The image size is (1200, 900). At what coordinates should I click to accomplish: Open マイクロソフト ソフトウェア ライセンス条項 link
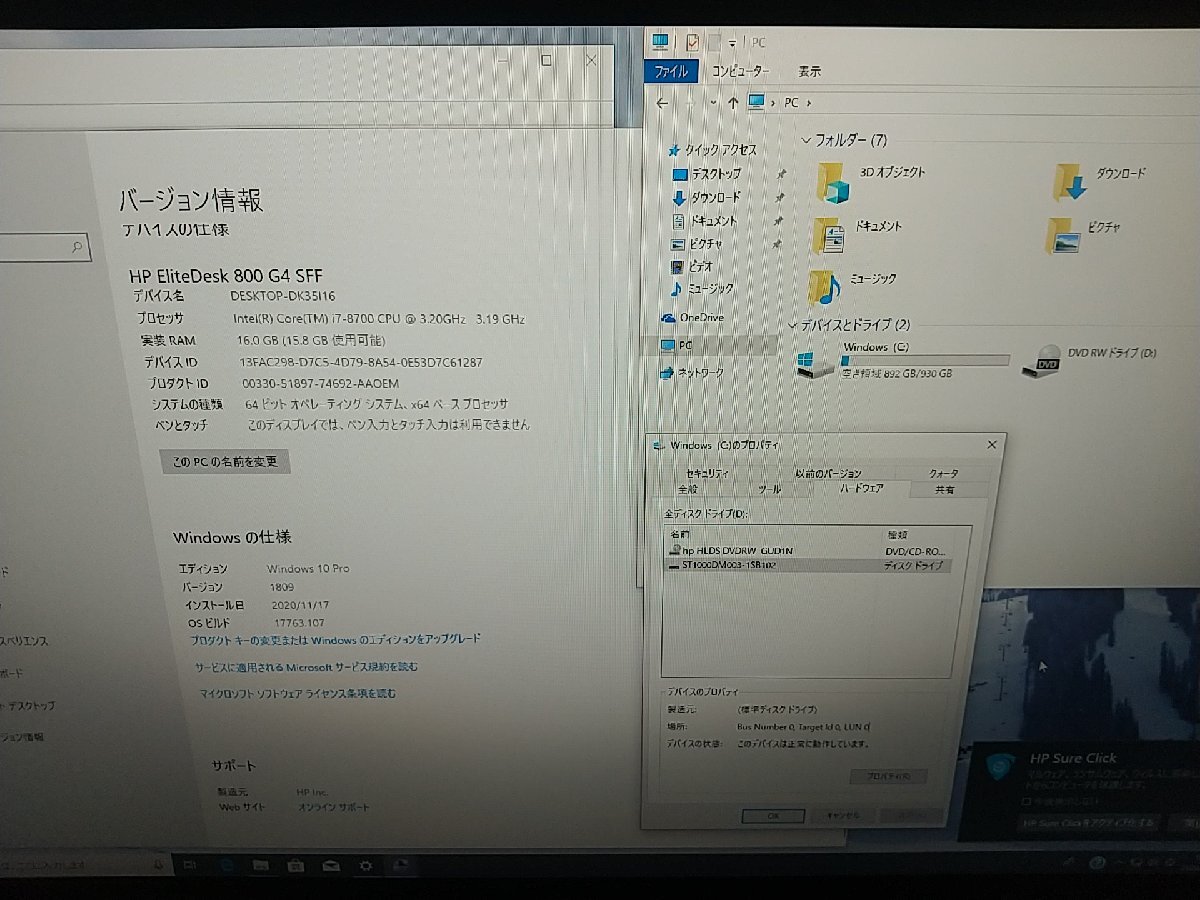pyautogui.click(x=298, y=693)
